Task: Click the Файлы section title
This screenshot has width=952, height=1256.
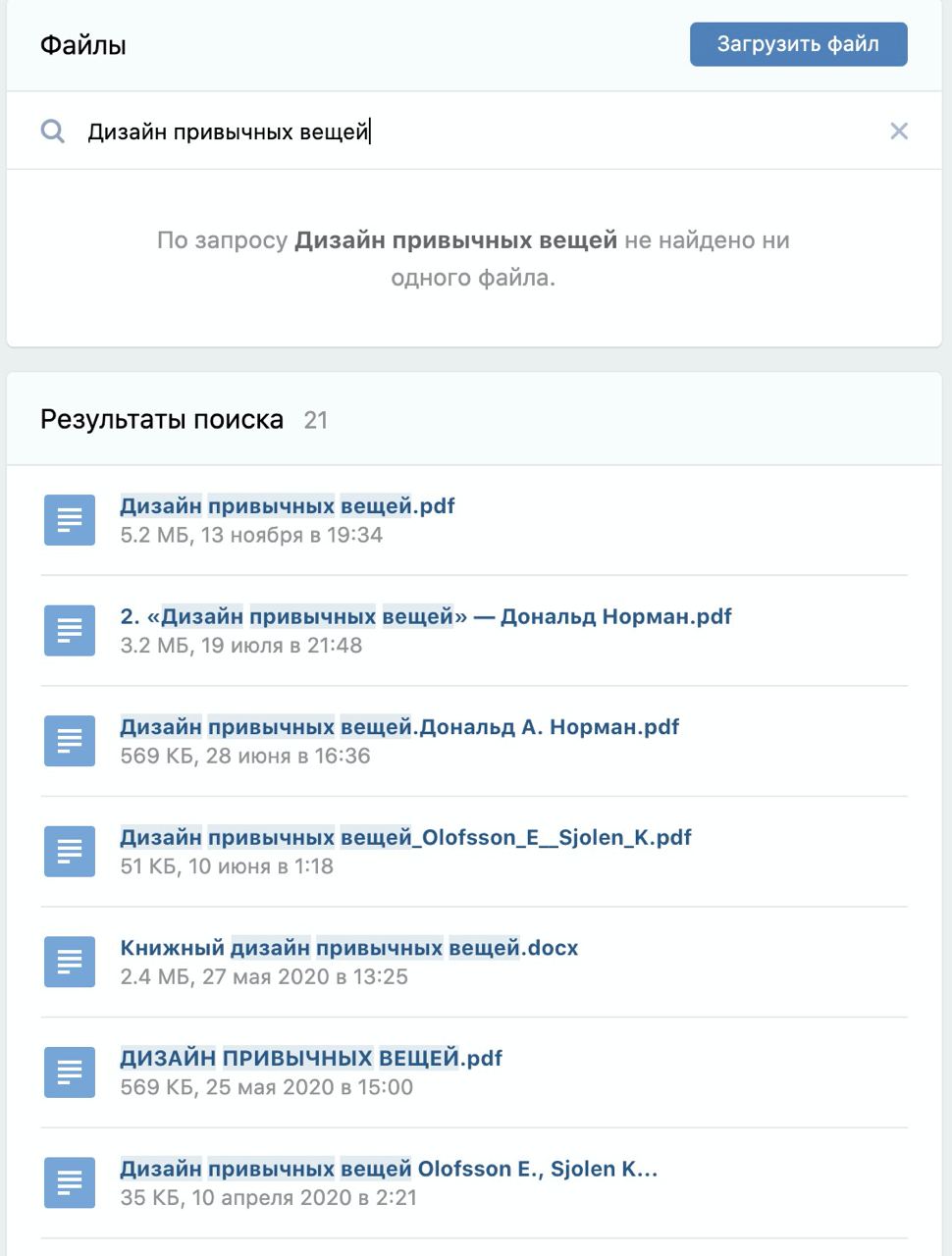Action: point(83,45)
